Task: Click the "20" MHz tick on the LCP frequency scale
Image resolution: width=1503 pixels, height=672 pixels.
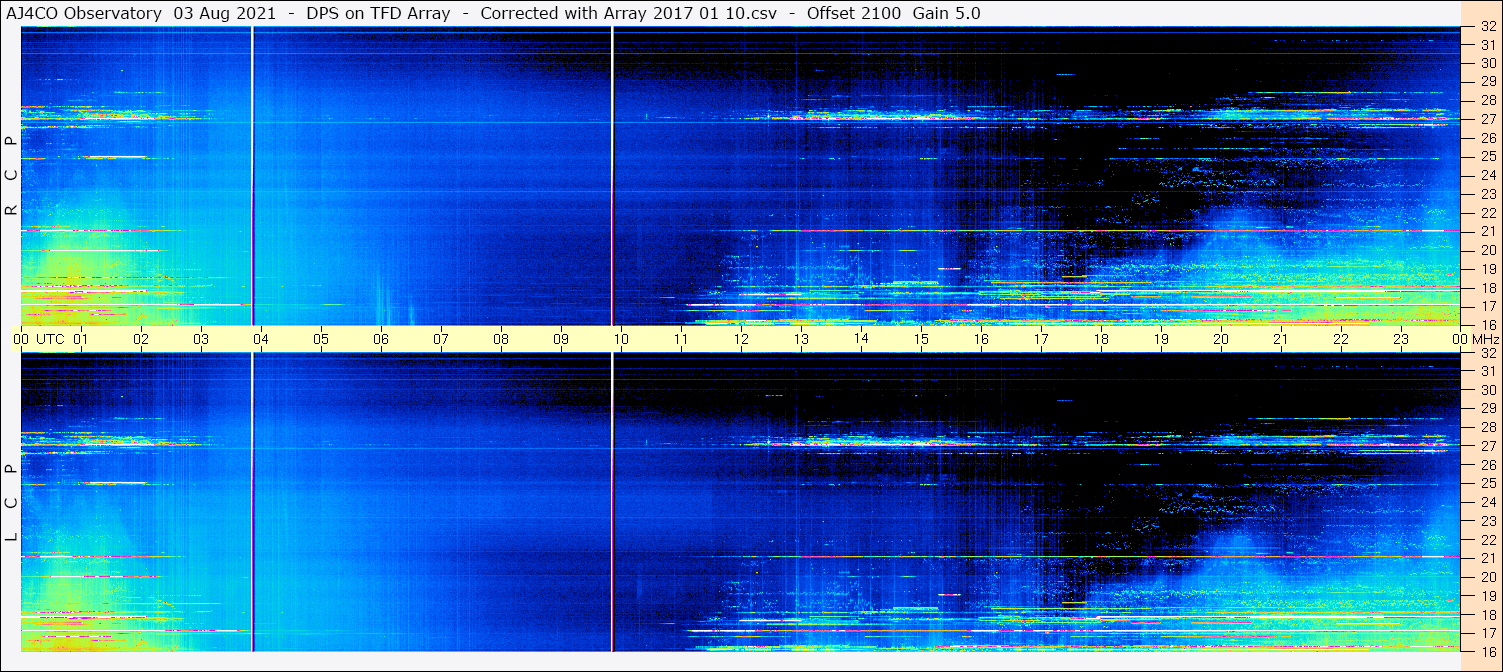Action: (1487, 577)
